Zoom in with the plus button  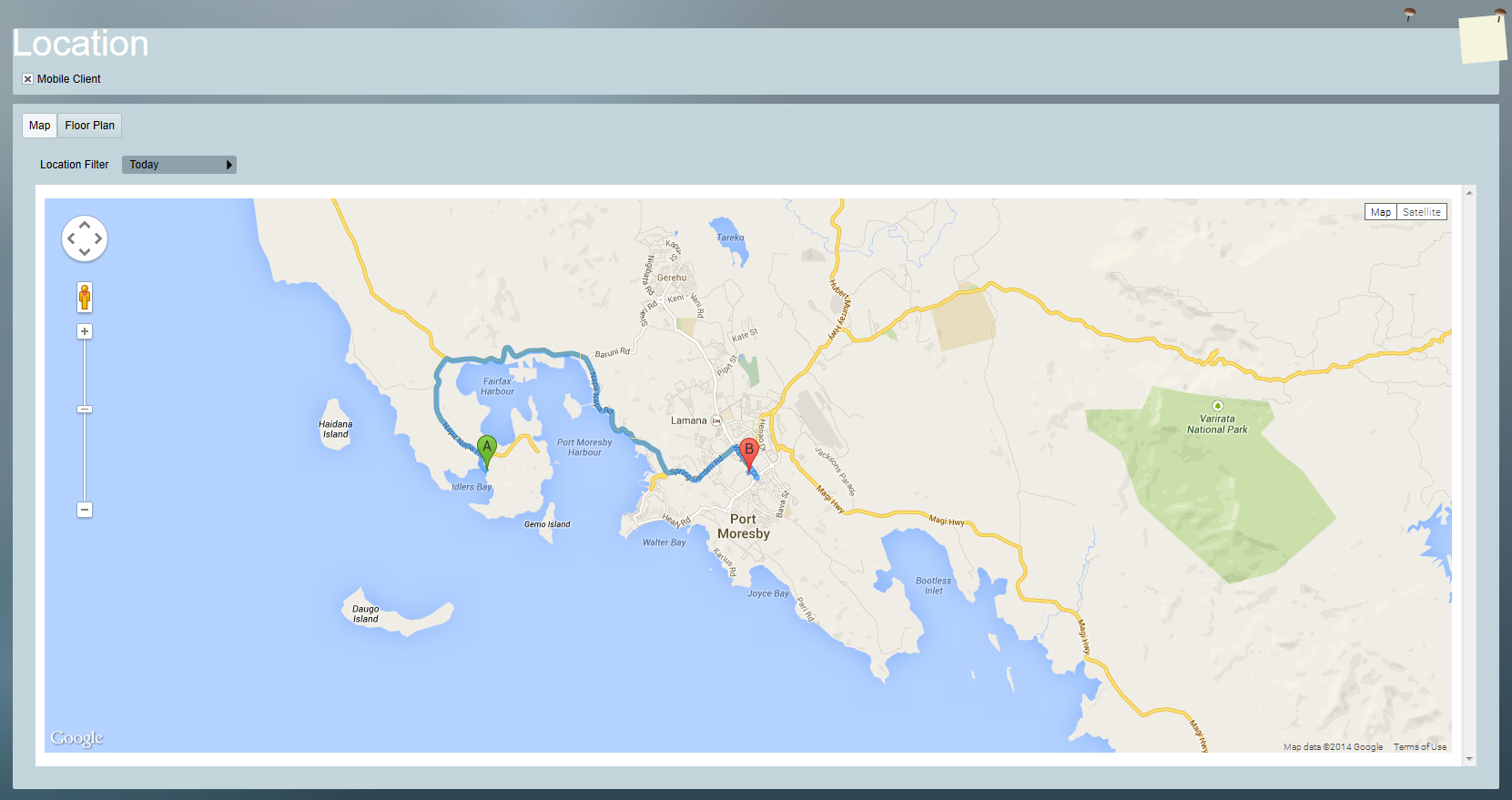[85, 331]
